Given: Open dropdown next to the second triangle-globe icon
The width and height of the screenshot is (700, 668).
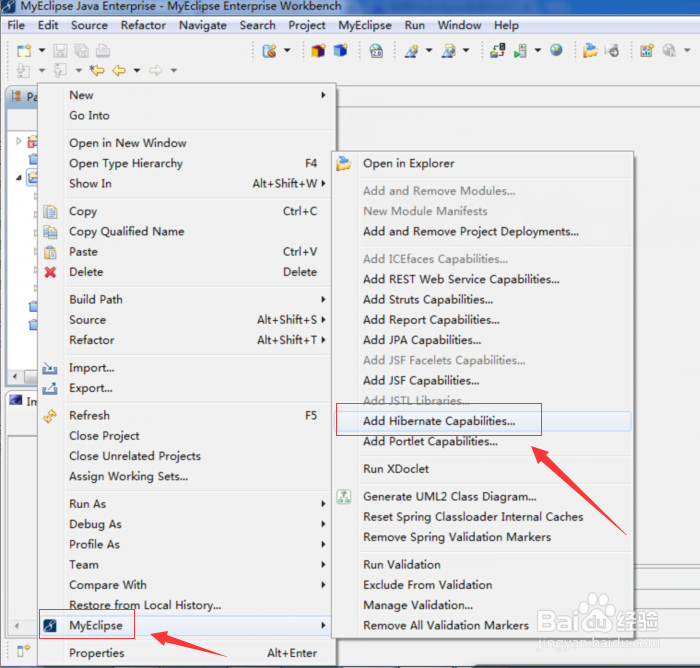Looking at the screenshot, I should tap(466, 50).
